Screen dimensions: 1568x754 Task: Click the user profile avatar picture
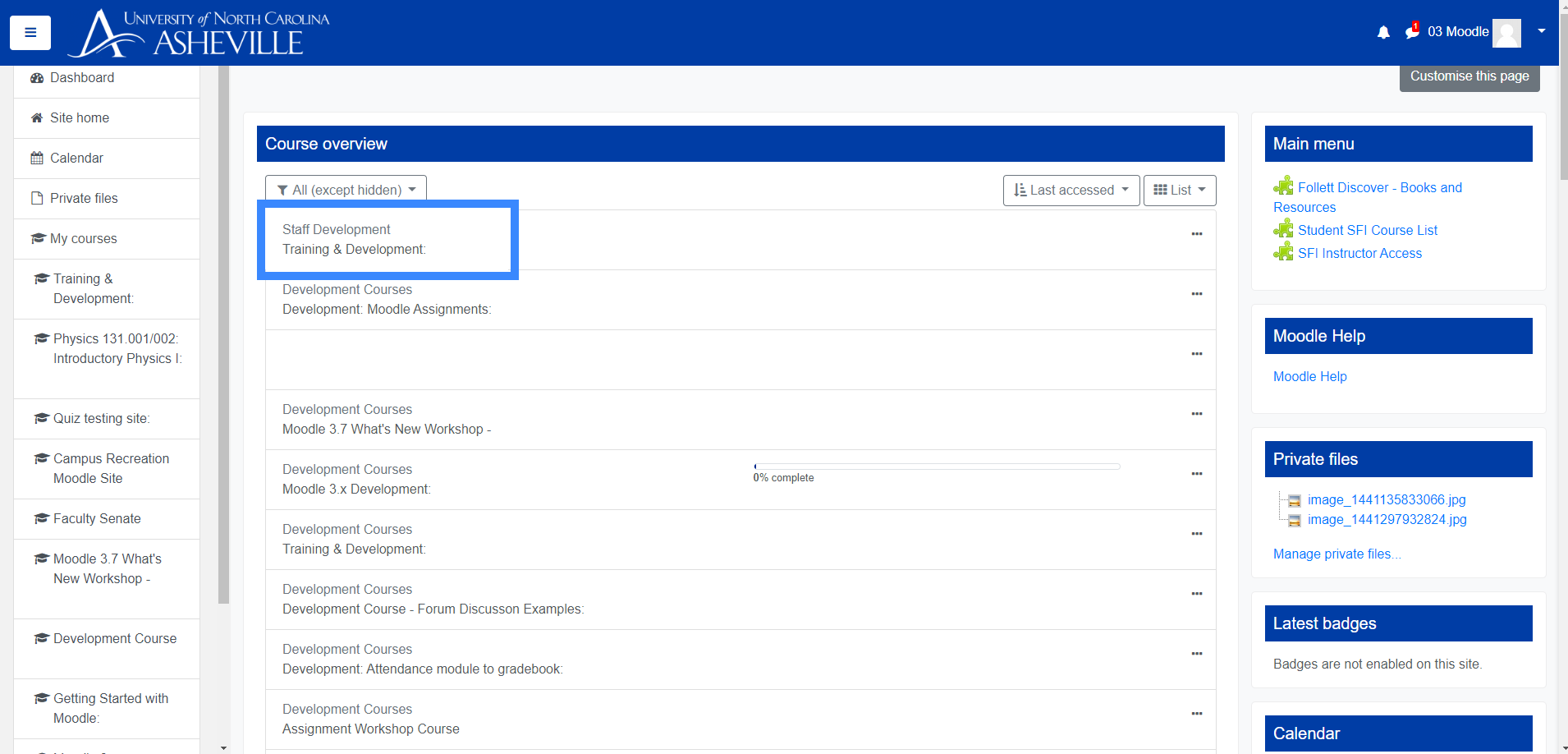coord(1506,33)
